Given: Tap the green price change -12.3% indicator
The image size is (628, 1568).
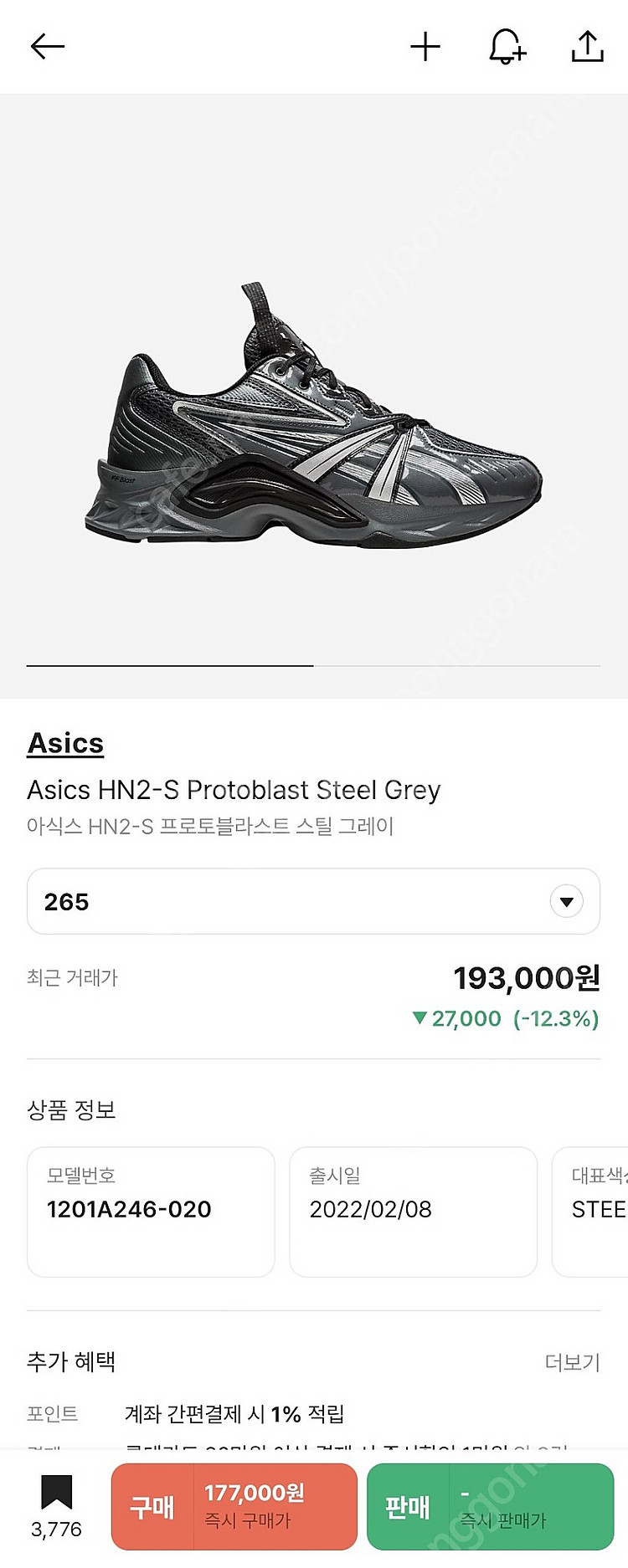Looking at the screenshot, I should coord(507,1018).
